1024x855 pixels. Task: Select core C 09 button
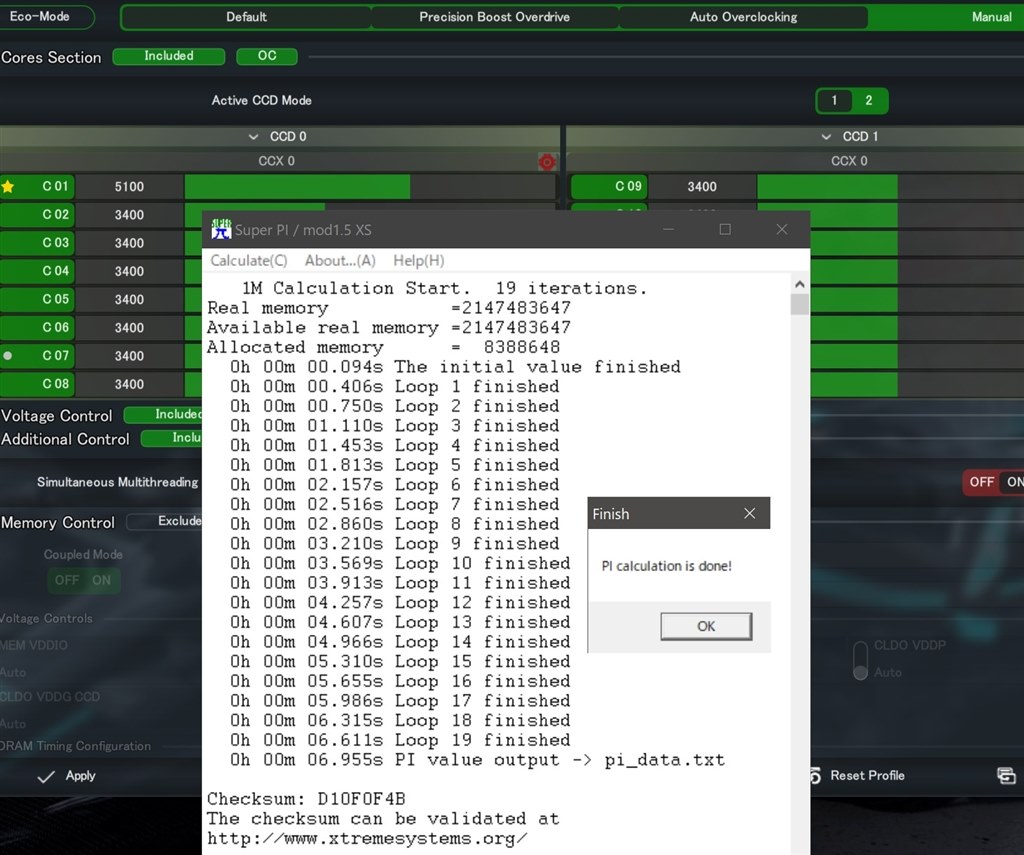[x=609, y=187]
